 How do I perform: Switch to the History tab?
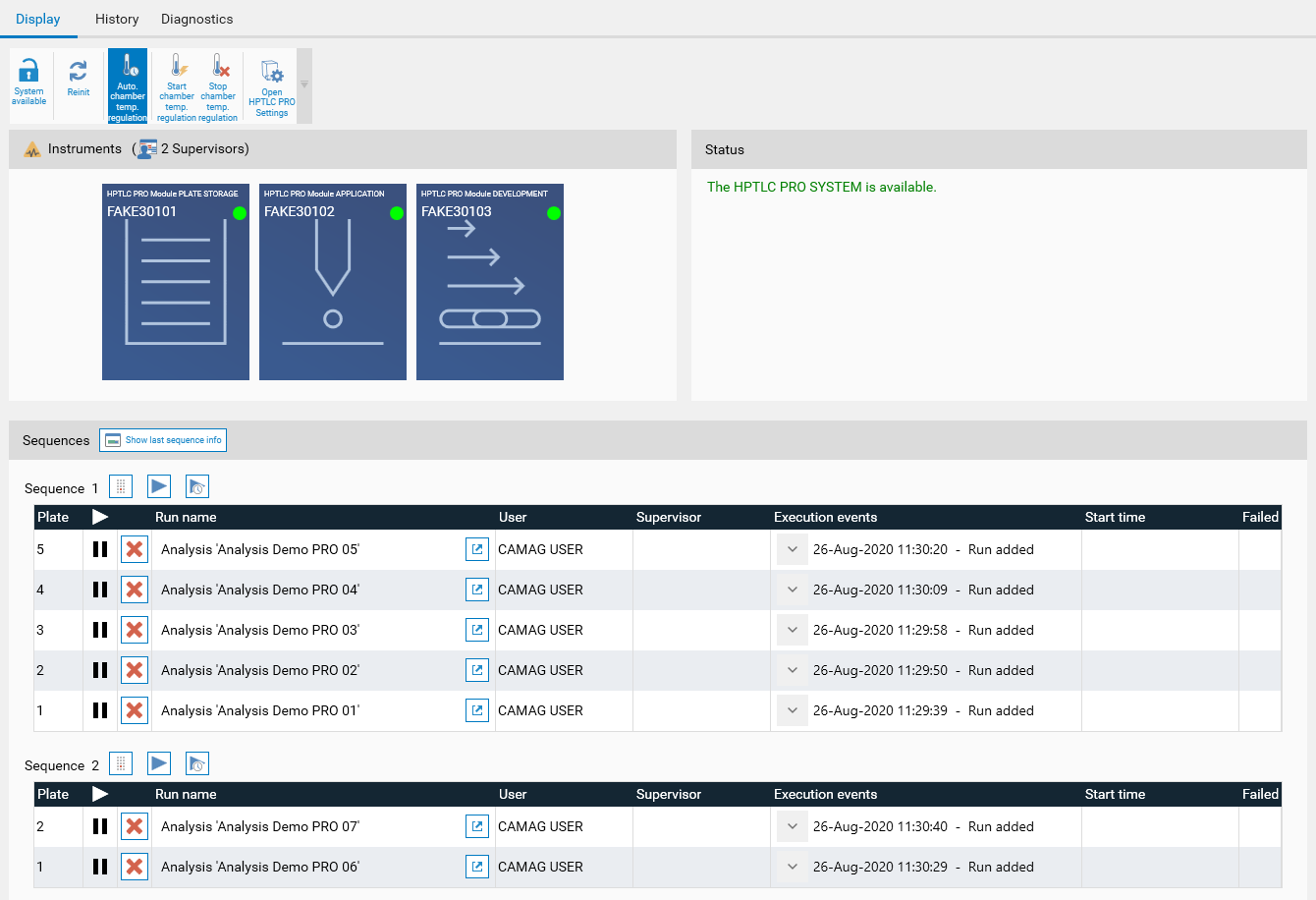pos(117,19)
